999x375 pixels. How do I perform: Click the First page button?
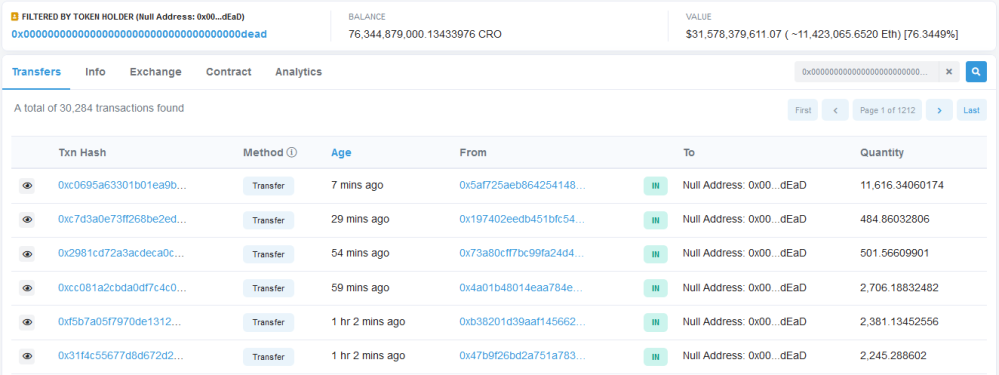click(803, 110)
